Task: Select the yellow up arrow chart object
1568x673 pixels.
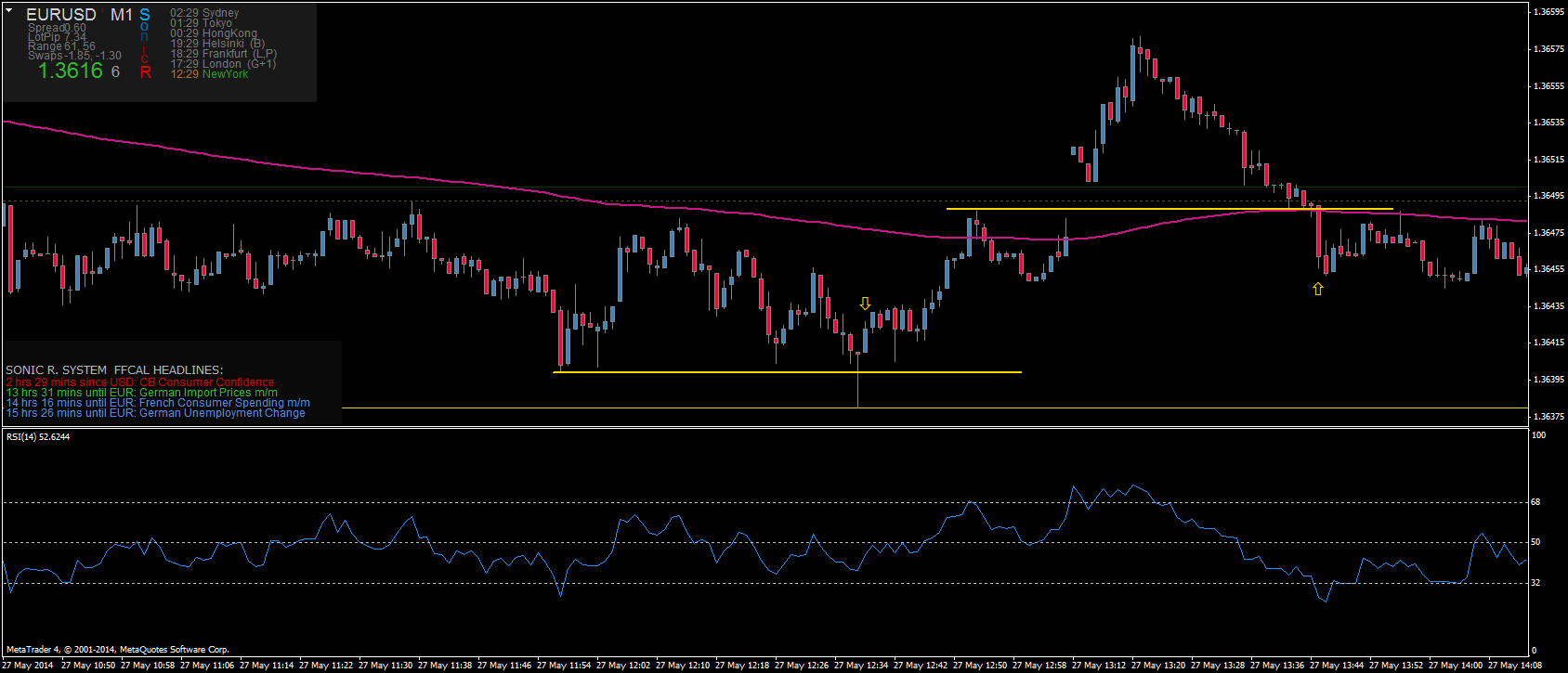Action: pyautogui.click(x=1317, y=289)
